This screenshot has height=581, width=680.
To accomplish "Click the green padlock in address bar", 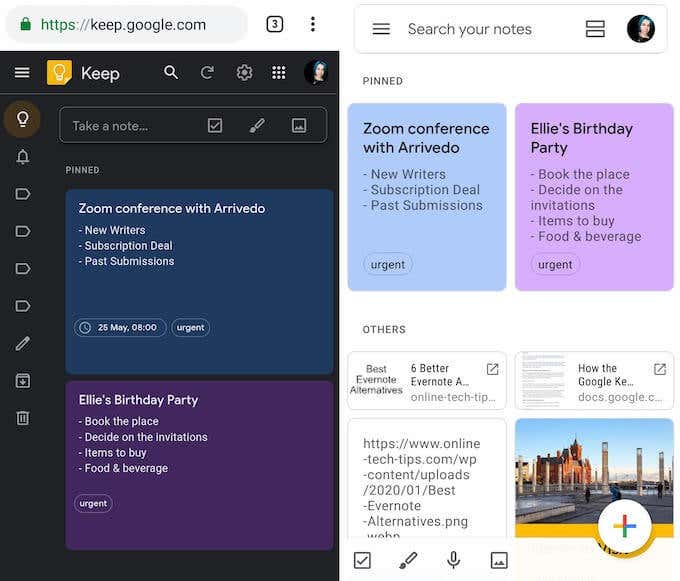I will pos(26,24).
